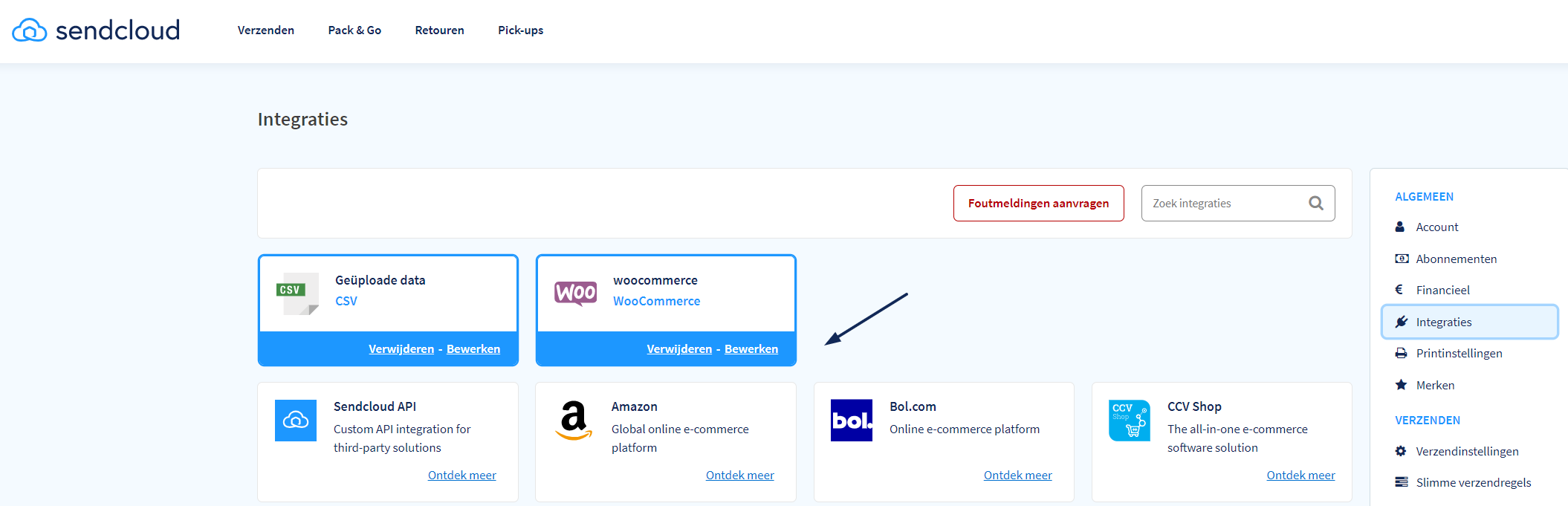The width and height of the screenshot is (1568, 506).
Task: Click the WooCommerce logo icon
Action: tap(575, 293)
